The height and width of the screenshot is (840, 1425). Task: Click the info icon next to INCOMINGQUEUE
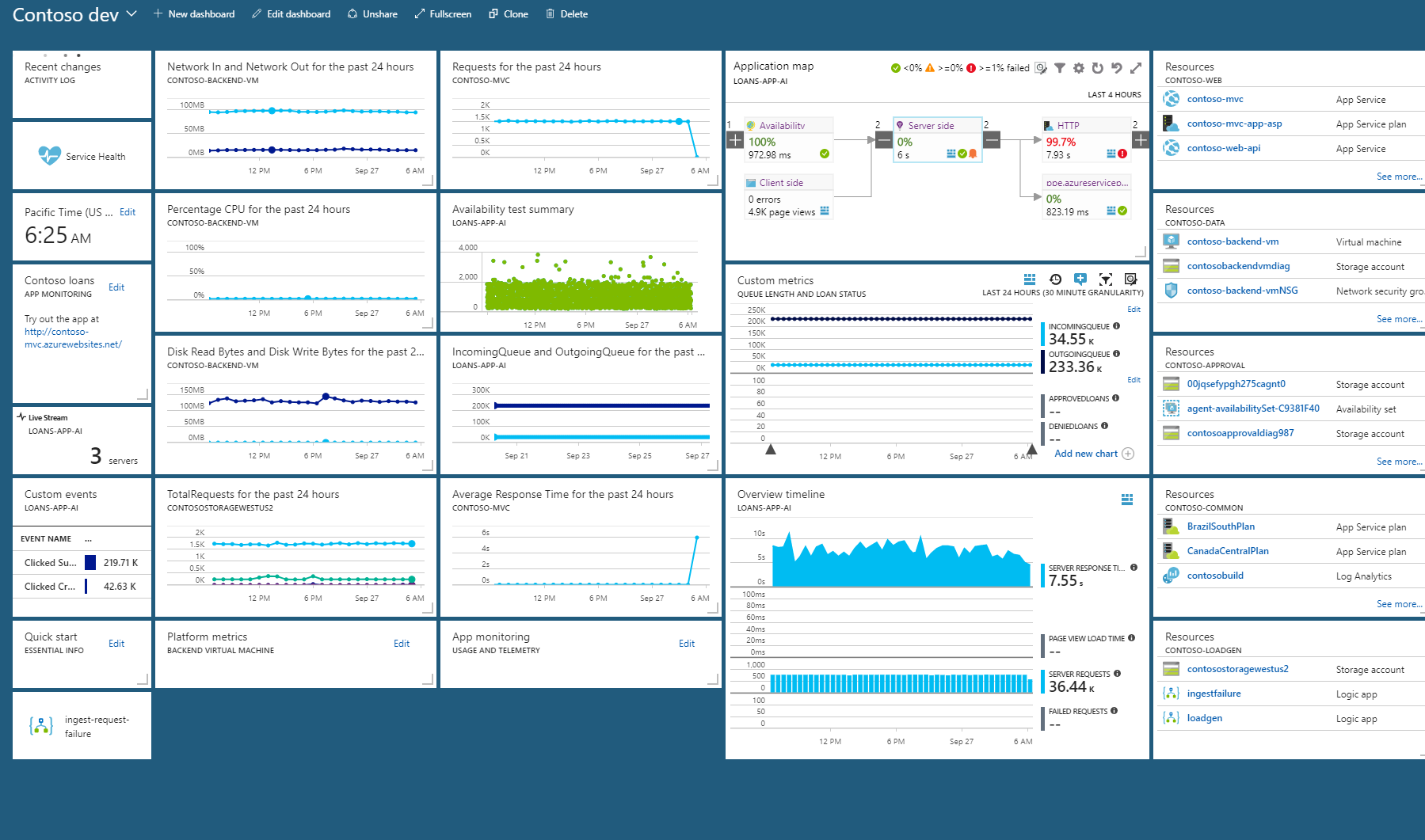point(1116,325)
